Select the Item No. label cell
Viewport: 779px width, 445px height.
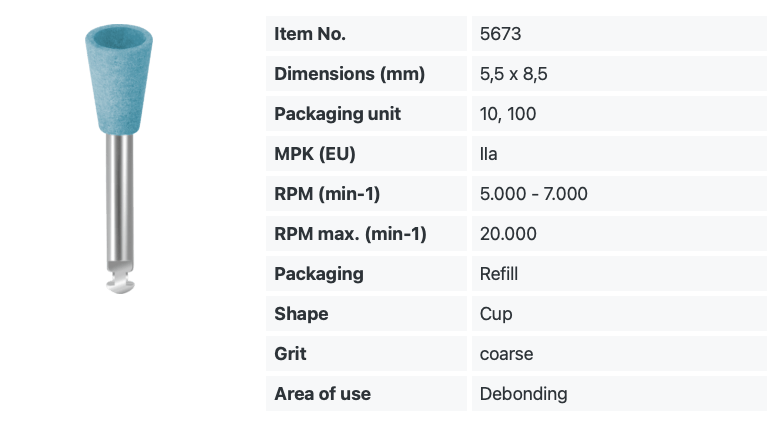366,34
